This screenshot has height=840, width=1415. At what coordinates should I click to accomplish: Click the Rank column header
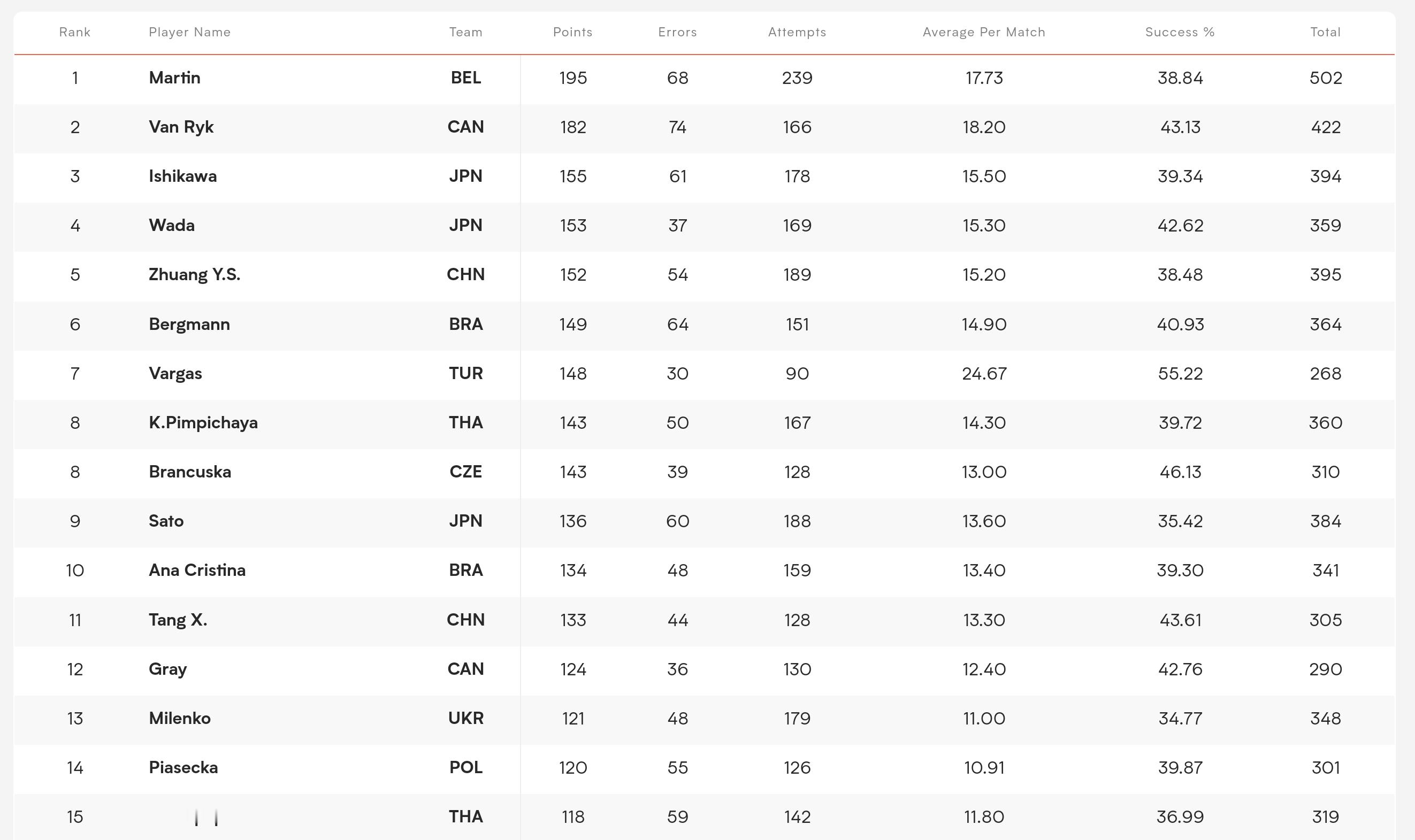coord(75,32)
